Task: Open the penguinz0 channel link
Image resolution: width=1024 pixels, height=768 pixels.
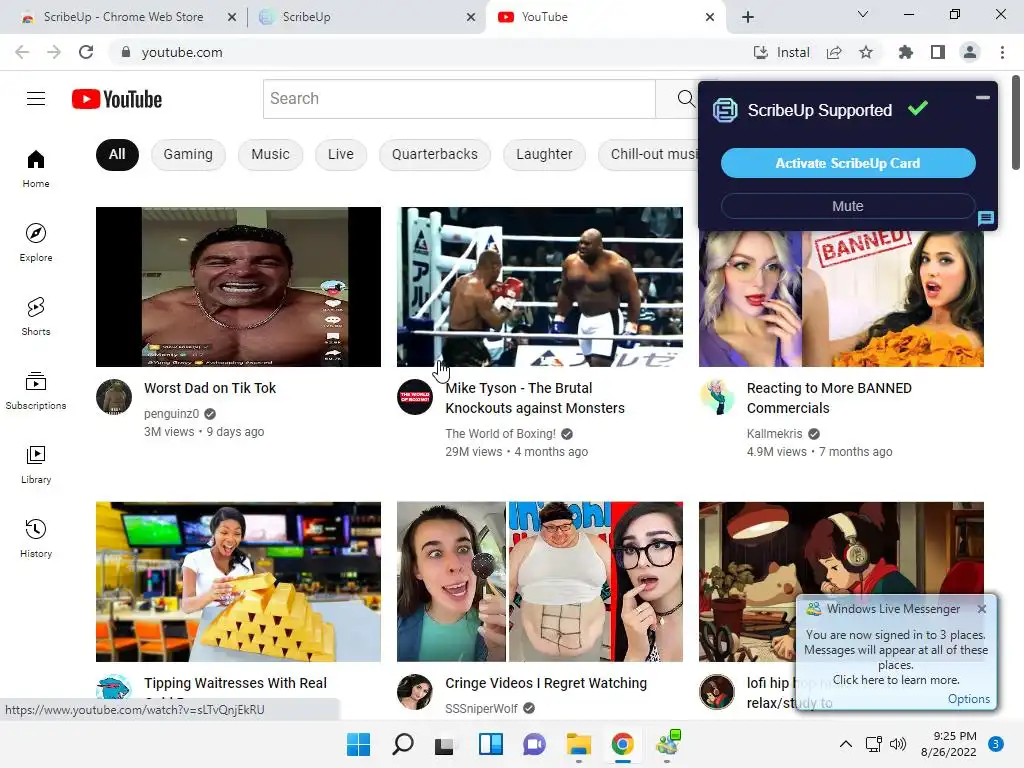Action: click(172, 413)
